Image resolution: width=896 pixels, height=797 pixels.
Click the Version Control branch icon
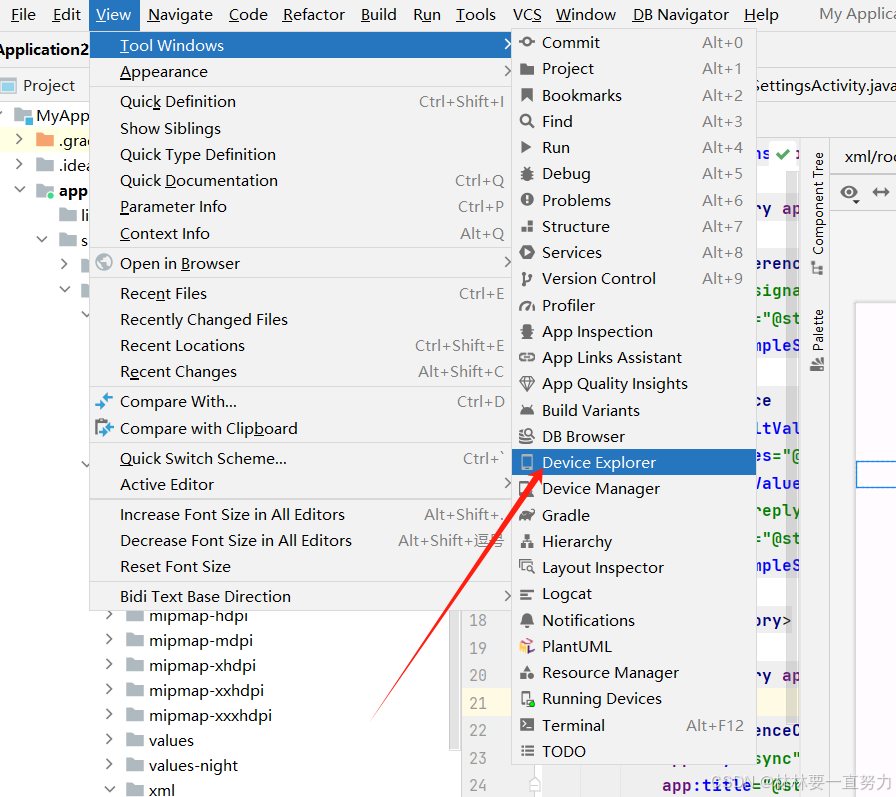point(526,279)
